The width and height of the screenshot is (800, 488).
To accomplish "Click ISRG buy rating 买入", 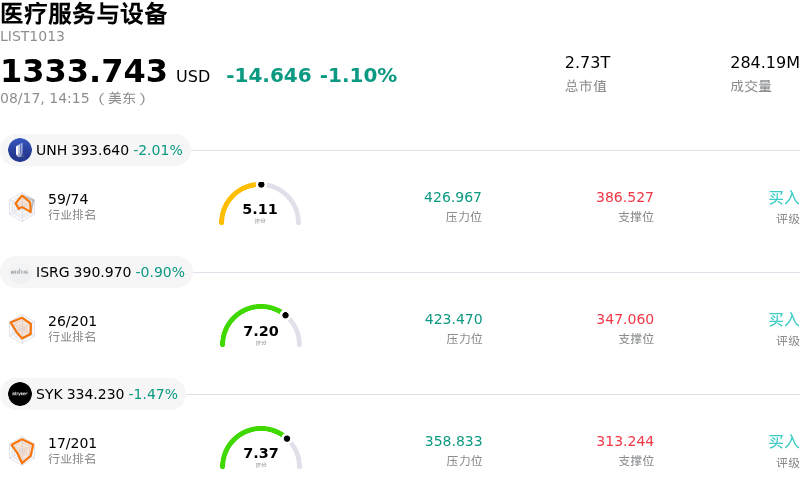I will click(784, 320).
